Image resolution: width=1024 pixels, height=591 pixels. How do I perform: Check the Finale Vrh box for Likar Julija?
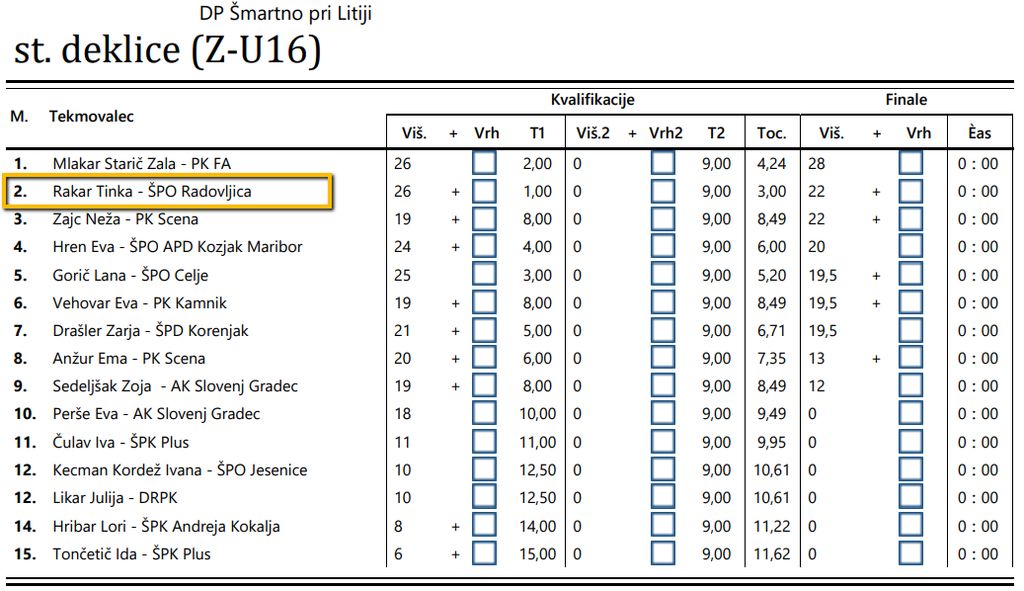tap(910, 498)
